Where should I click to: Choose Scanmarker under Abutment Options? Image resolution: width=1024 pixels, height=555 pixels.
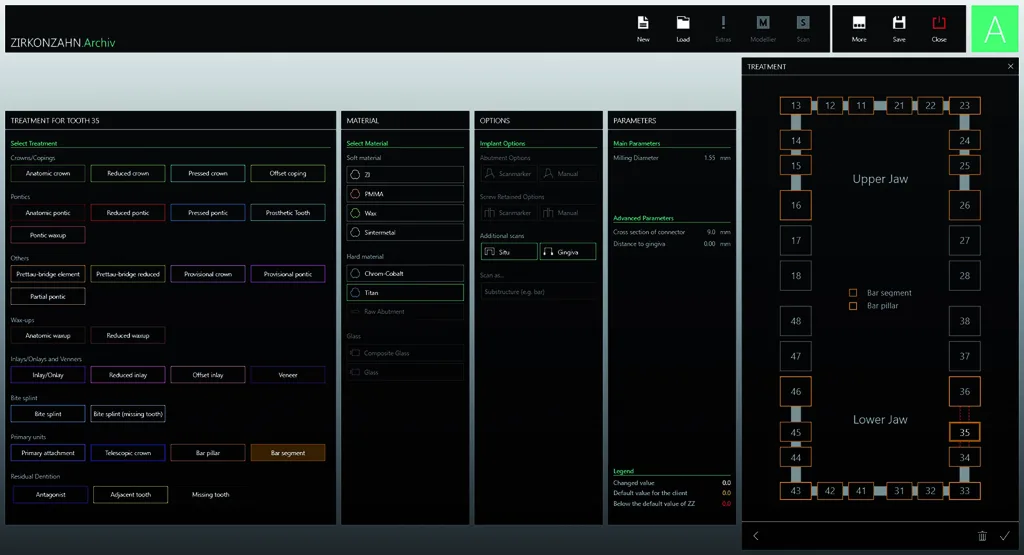(509, 174)
